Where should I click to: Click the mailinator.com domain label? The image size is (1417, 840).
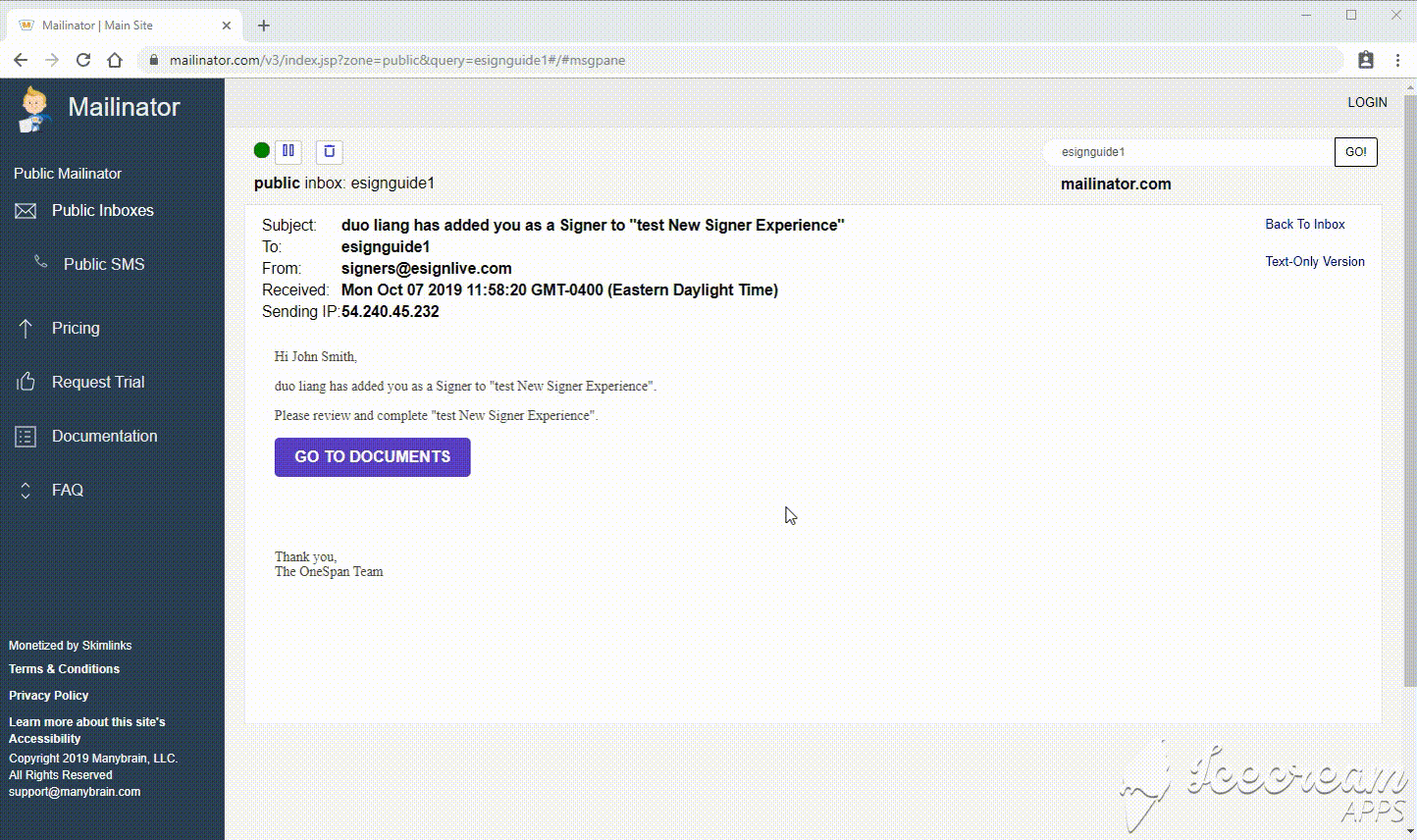click(1116, 184)
